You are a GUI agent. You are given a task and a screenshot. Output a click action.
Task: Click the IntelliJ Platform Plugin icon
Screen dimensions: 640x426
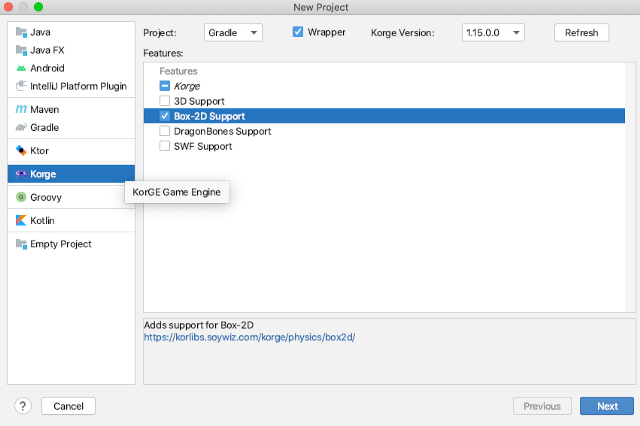21,86
